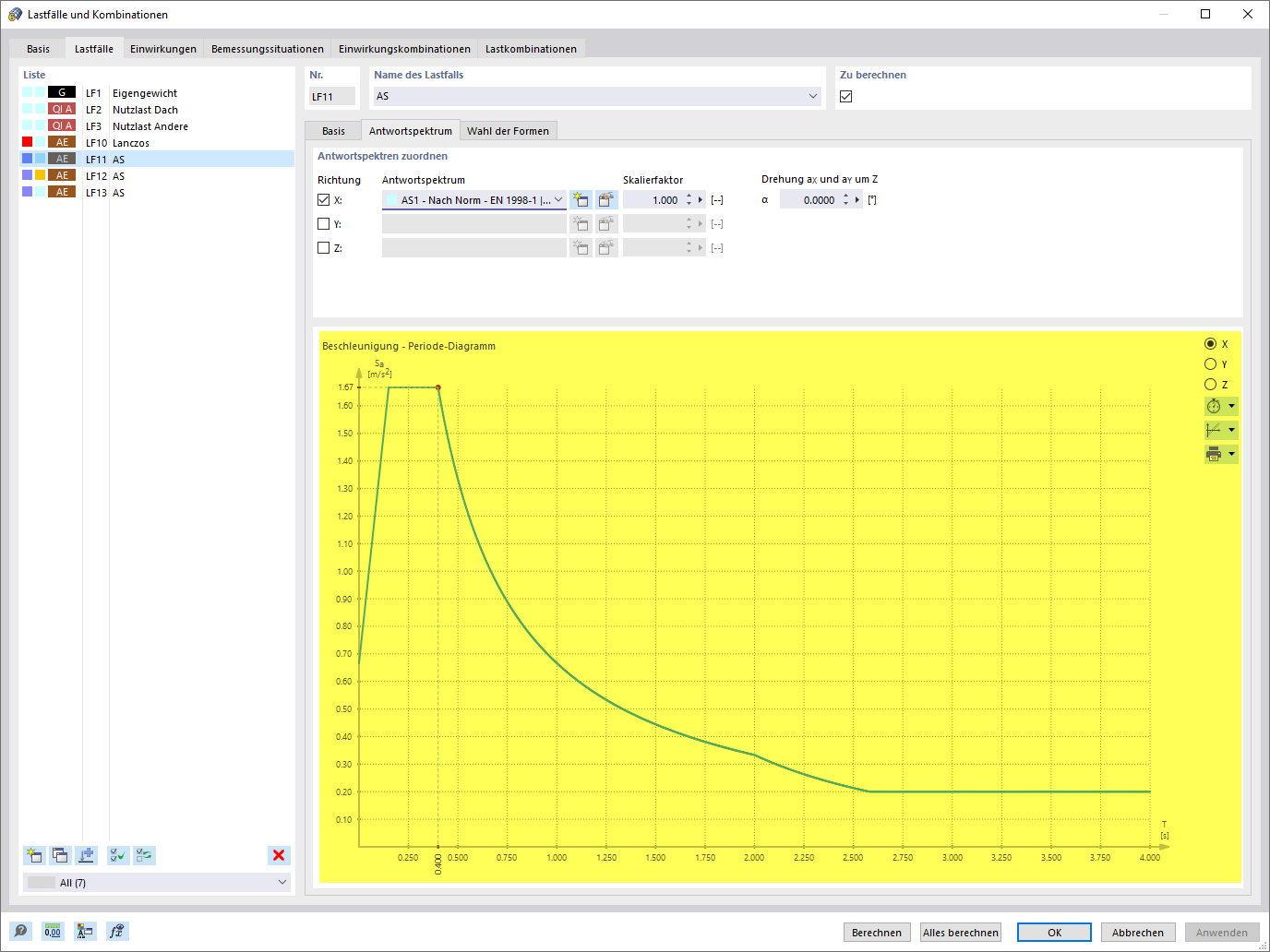Invert the load case selection
The width and height of the screenshot is (1270, 952).
[145, 855]
